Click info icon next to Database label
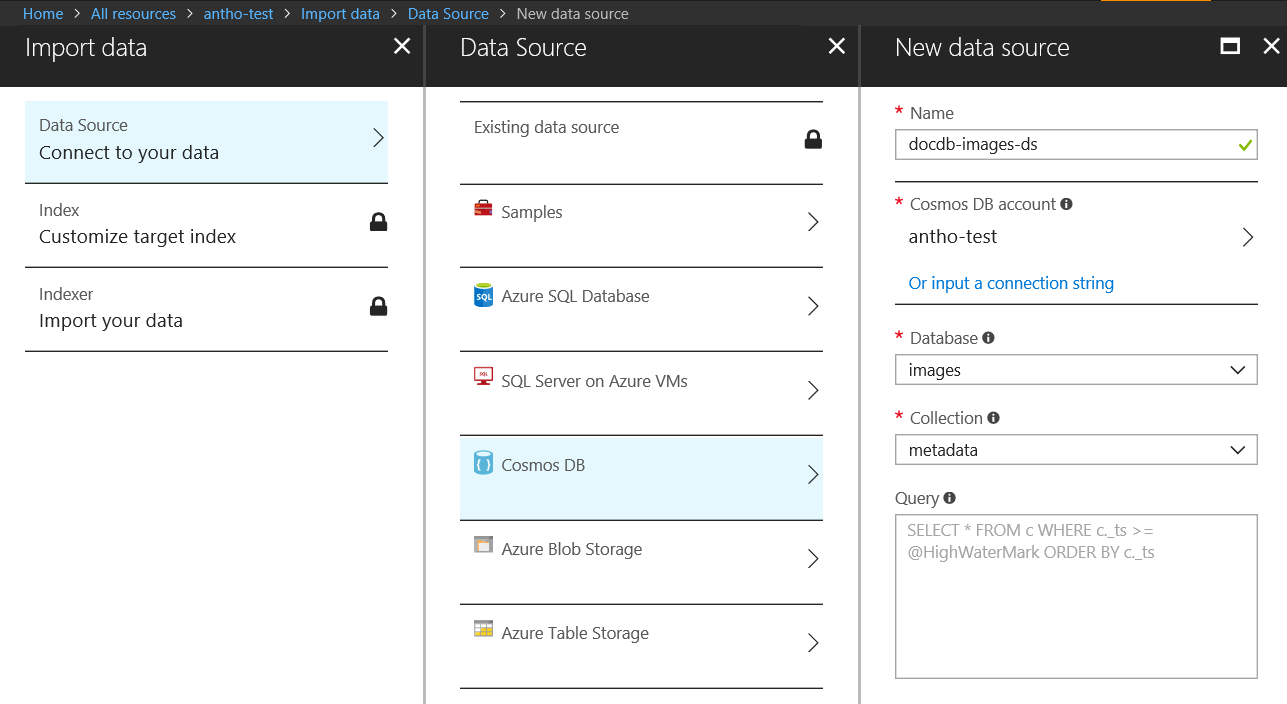Image resolution: width=1287 pixels, height=704 pixels. (988, 338)
